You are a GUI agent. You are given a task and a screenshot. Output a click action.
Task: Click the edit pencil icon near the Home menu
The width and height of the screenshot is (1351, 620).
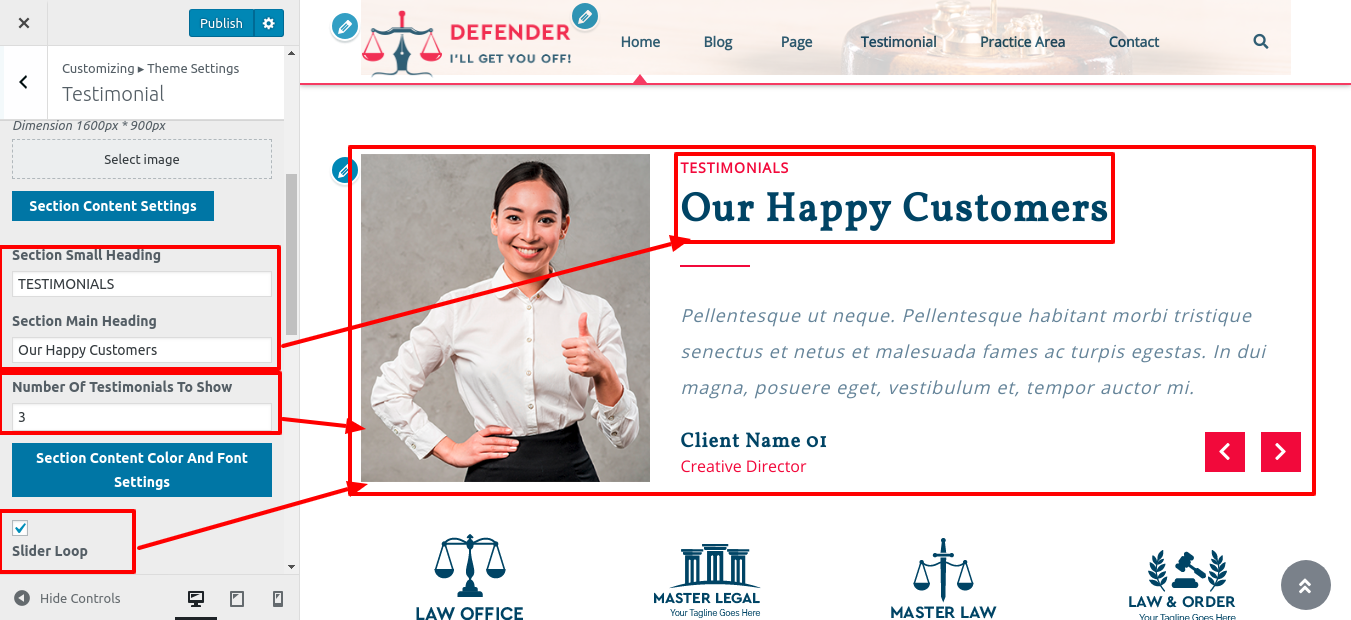tap(585, 16)
